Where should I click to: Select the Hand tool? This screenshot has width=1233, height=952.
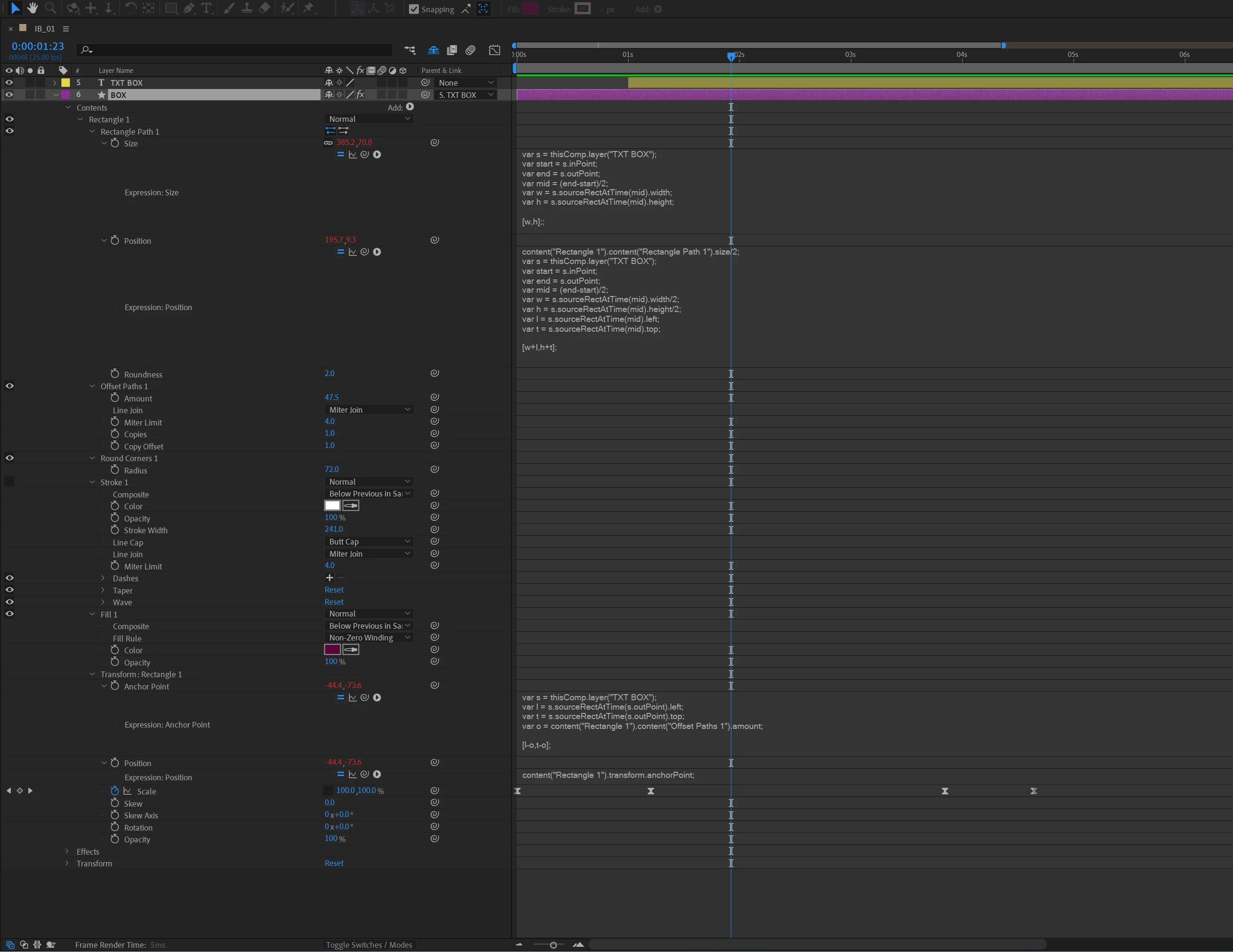32,8
